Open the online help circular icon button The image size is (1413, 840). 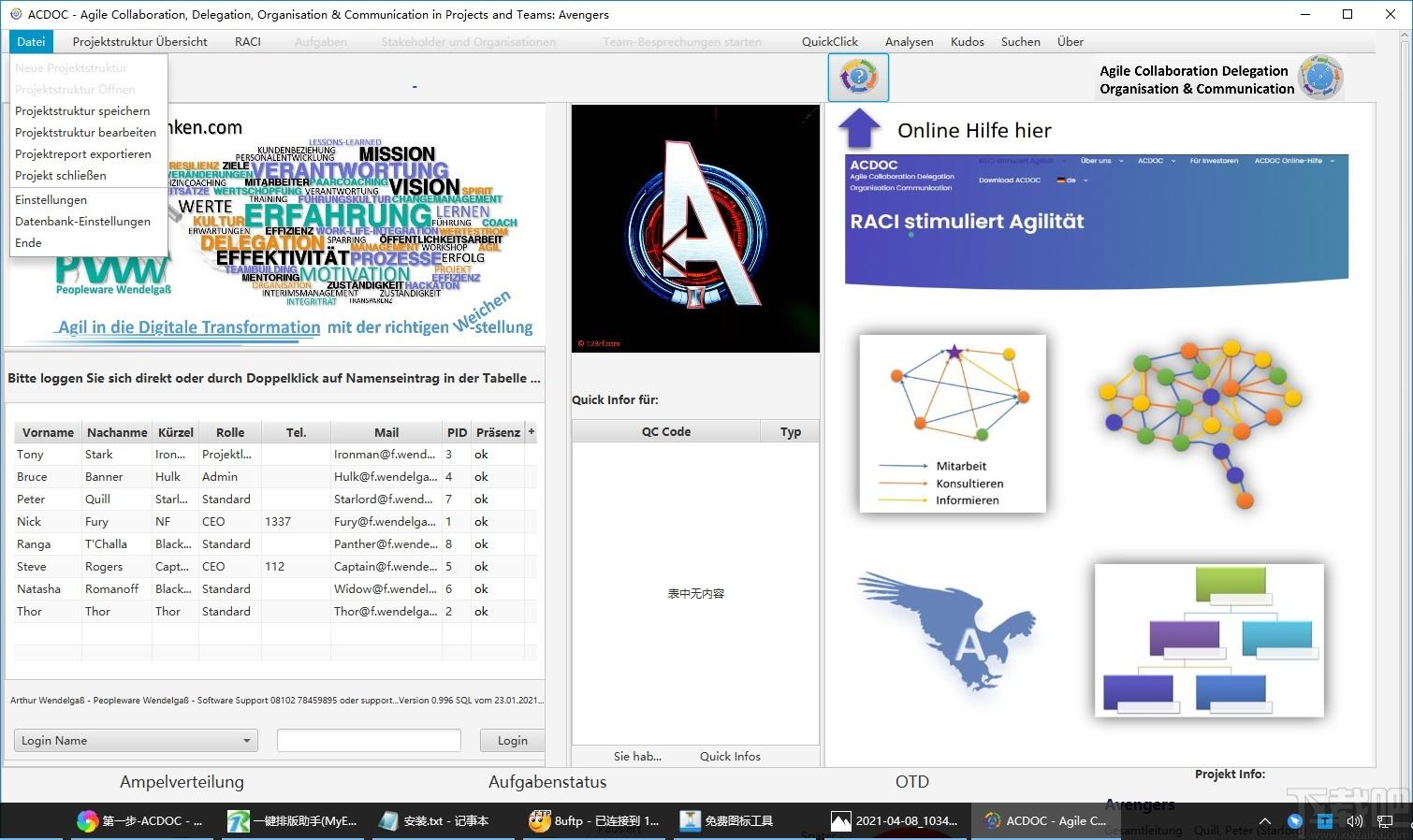point(858,78)
